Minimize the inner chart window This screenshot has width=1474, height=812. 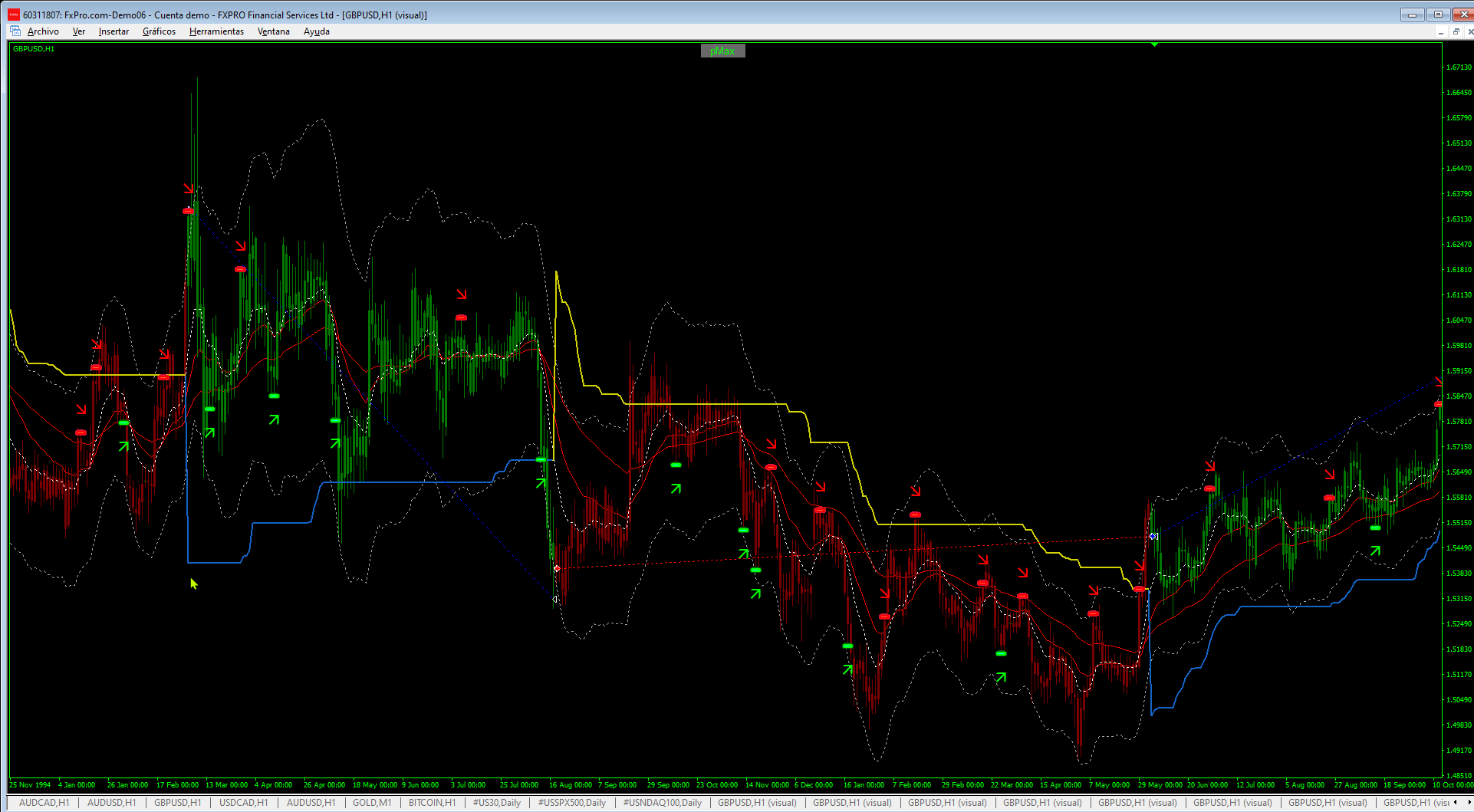pyautogui.click(x=1441, y=31)
